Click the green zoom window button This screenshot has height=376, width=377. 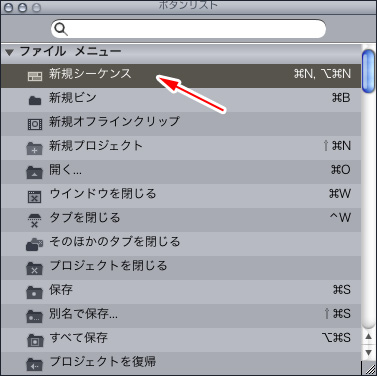tap(35, 7)
